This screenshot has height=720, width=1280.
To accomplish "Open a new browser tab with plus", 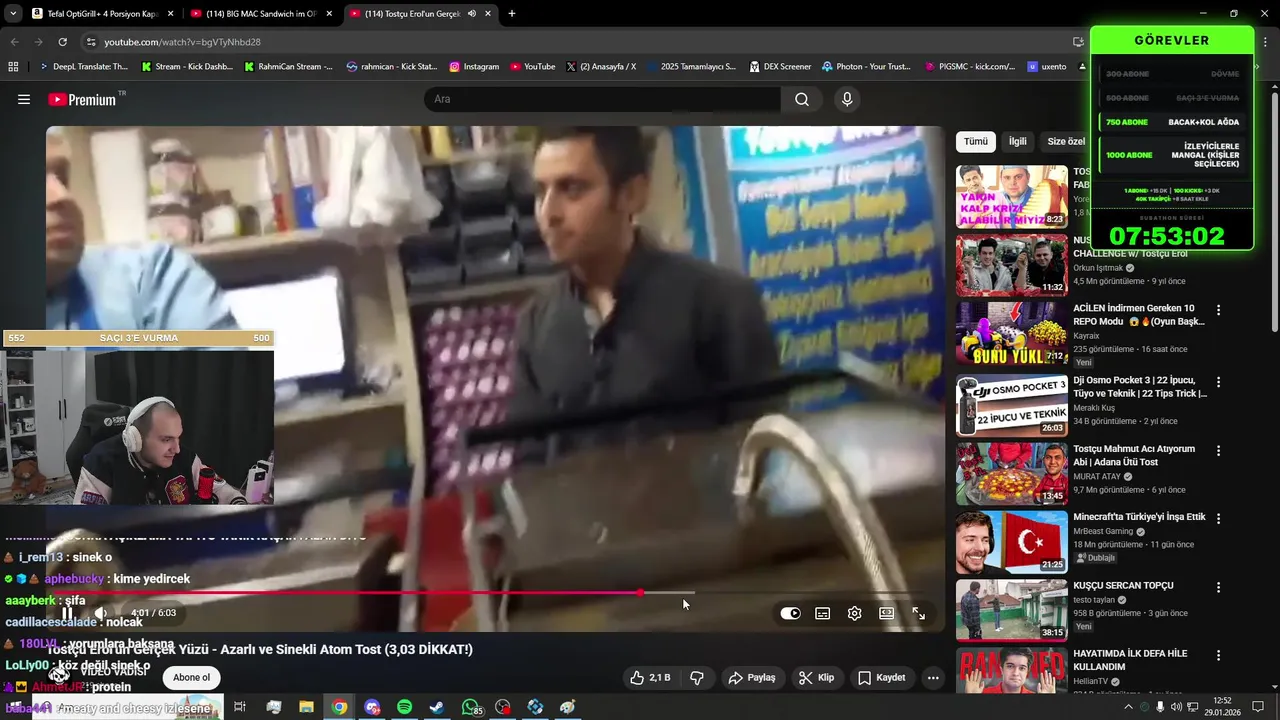I will 512,13.
